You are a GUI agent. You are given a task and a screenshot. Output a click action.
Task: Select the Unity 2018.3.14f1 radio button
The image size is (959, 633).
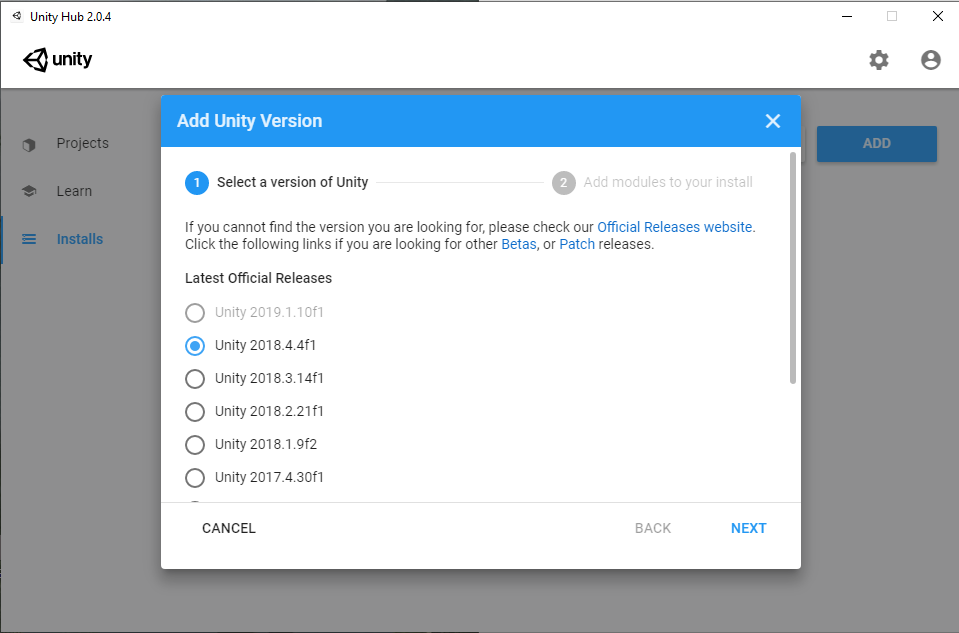point(195,378)
